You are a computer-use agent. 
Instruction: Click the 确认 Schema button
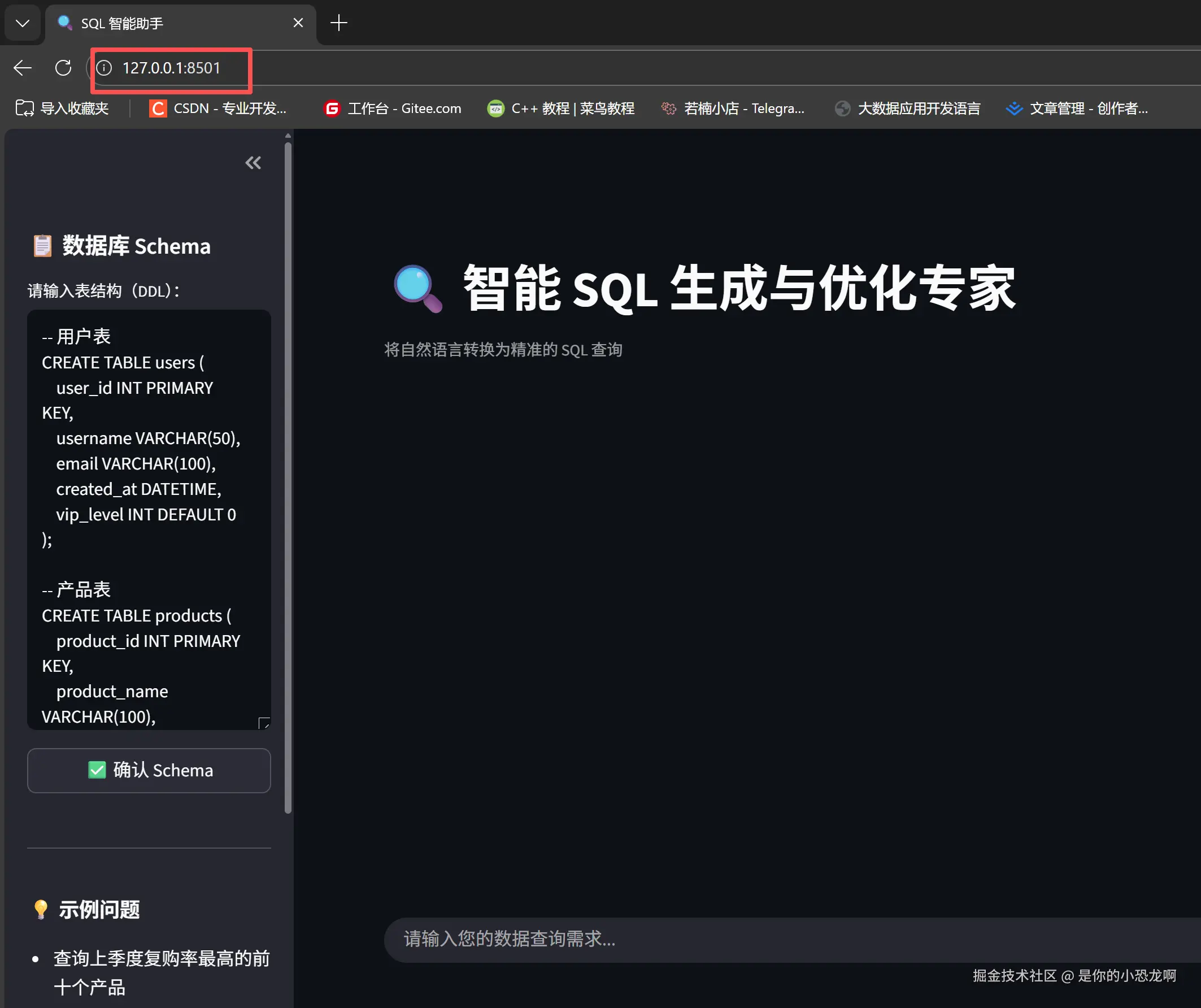click(x=149, y=770)
